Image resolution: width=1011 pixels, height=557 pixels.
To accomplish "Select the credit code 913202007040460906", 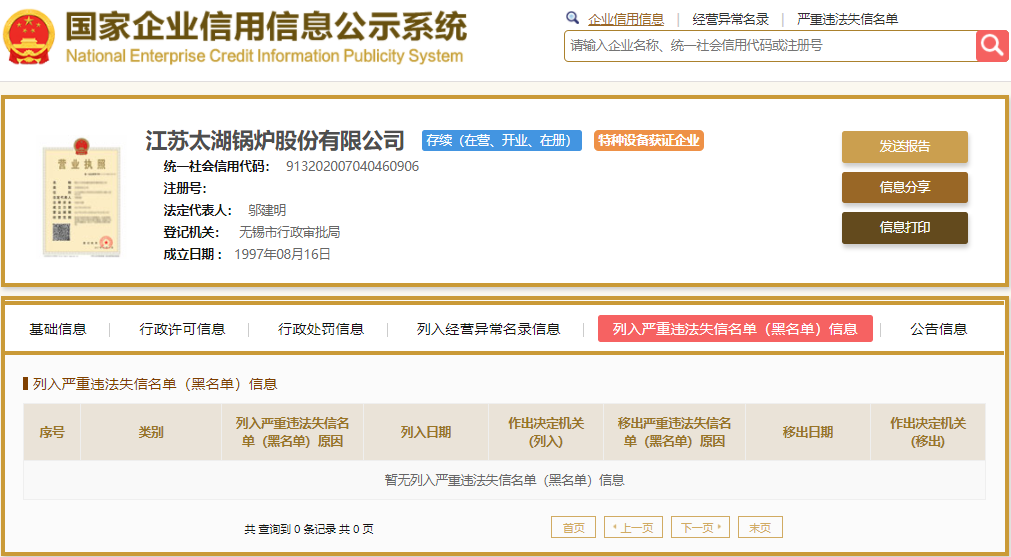I will click(x=352, y=166).
